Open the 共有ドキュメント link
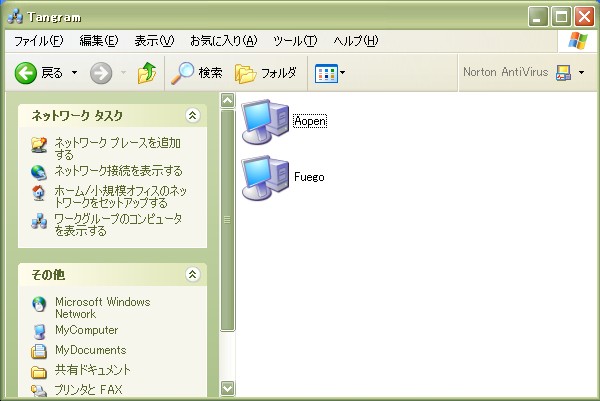The image size is (600, 401). (x=93, y=370)
